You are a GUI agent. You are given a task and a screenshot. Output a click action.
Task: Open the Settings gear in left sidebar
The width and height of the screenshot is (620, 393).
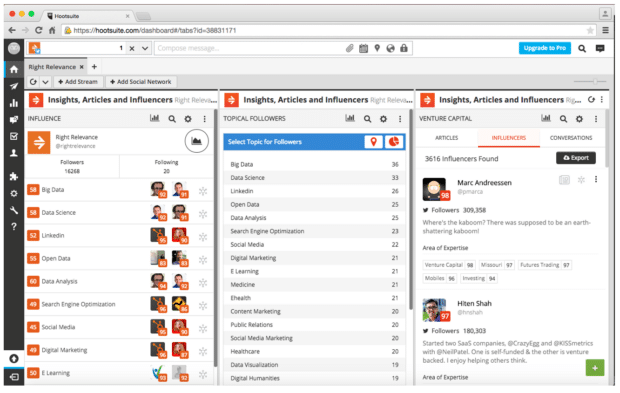pyautogui.click(x=14, y=193)
